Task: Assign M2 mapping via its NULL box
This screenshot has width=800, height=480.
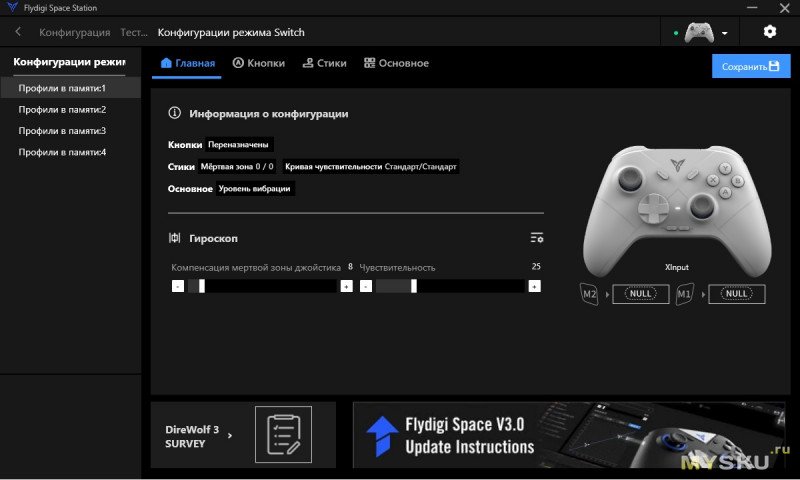Action: (640, 294)
